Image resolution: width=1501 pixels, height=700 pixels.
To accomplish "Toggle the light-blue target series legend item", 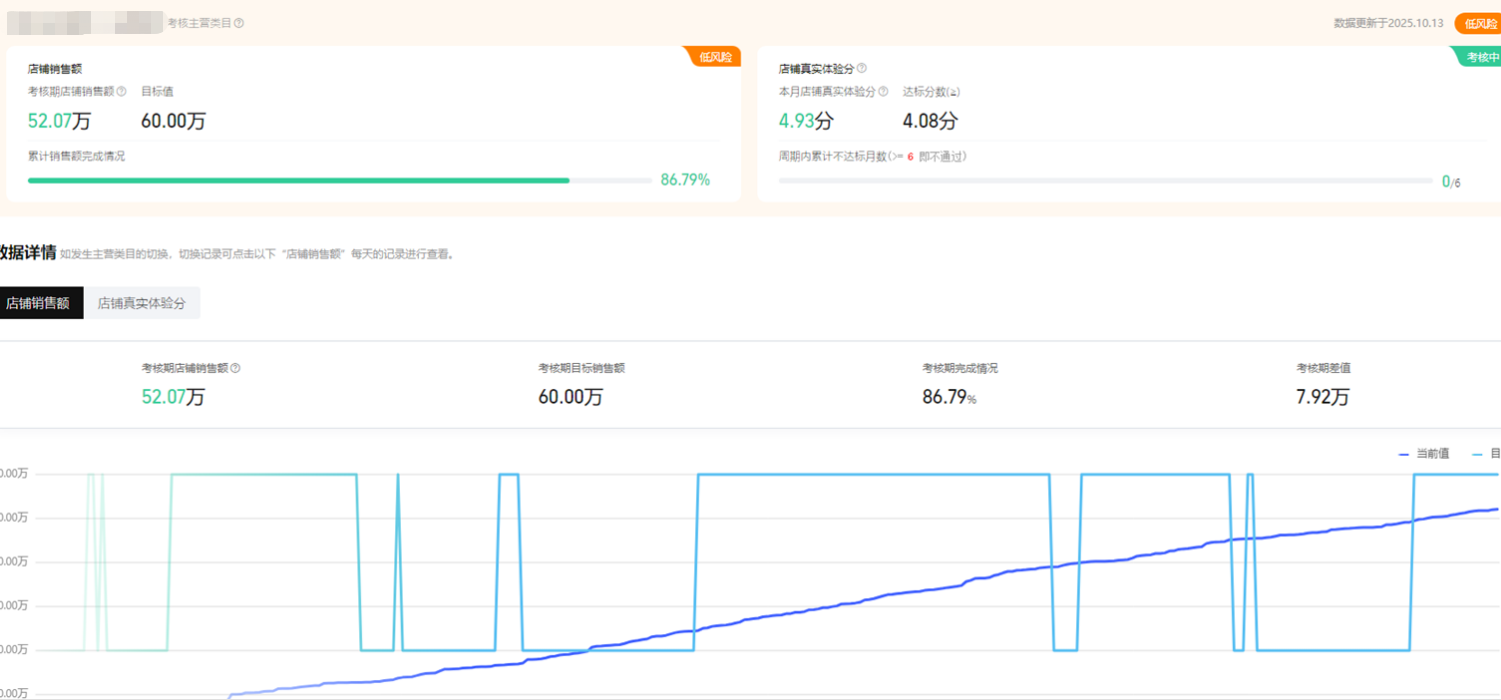I will pyautogui.click(x=1486, y=454).
